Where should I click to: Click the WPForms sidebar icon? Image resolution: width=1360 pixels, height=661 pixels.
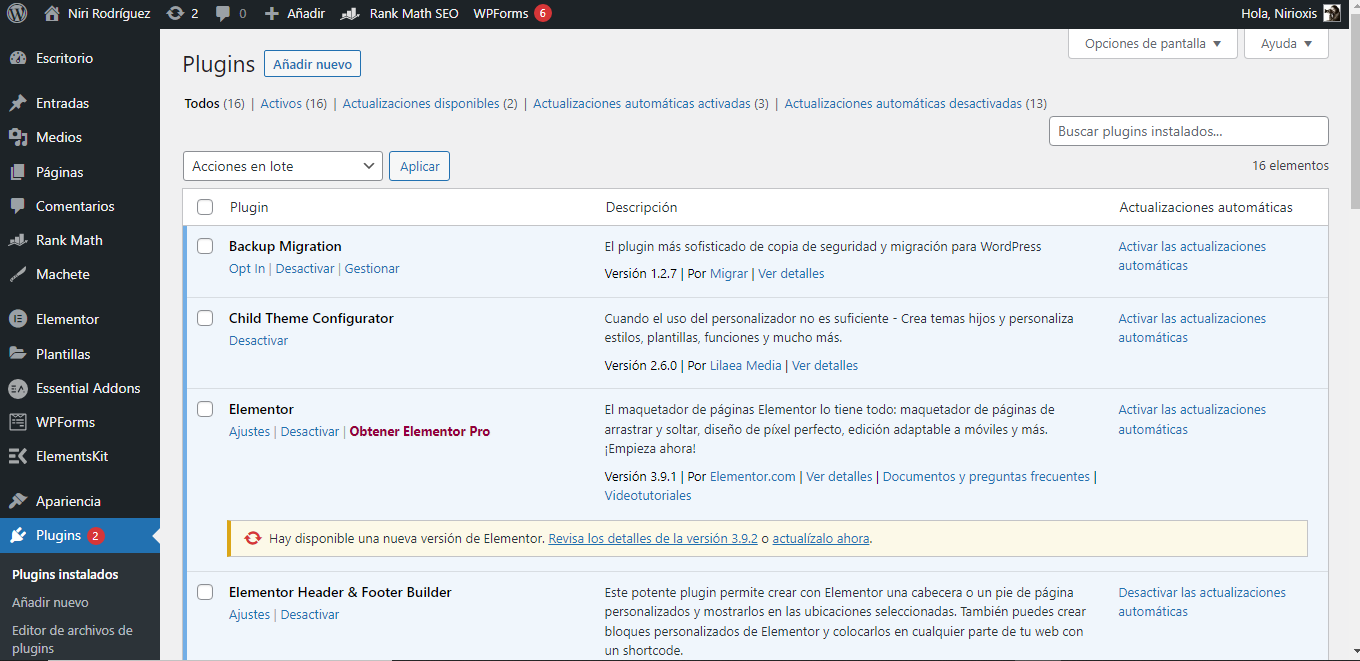(18, 422)
